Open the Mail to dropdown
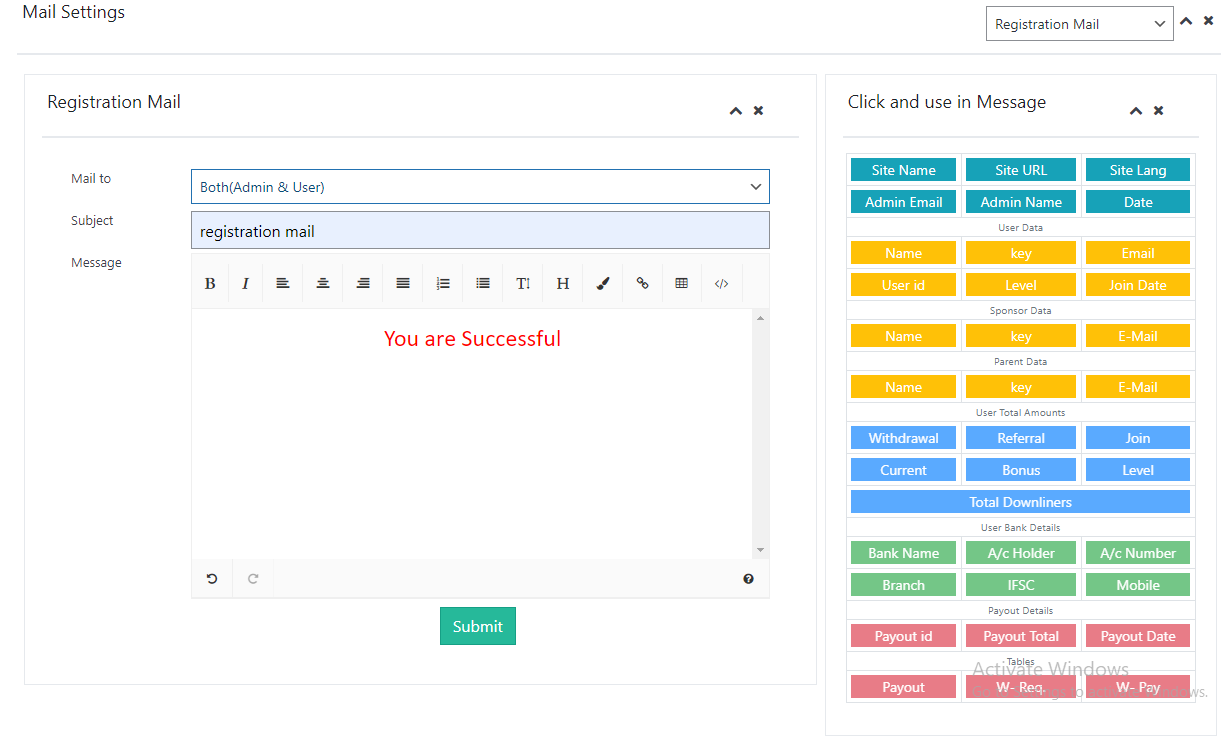The image size is (1221, 739). coord(480,187)
